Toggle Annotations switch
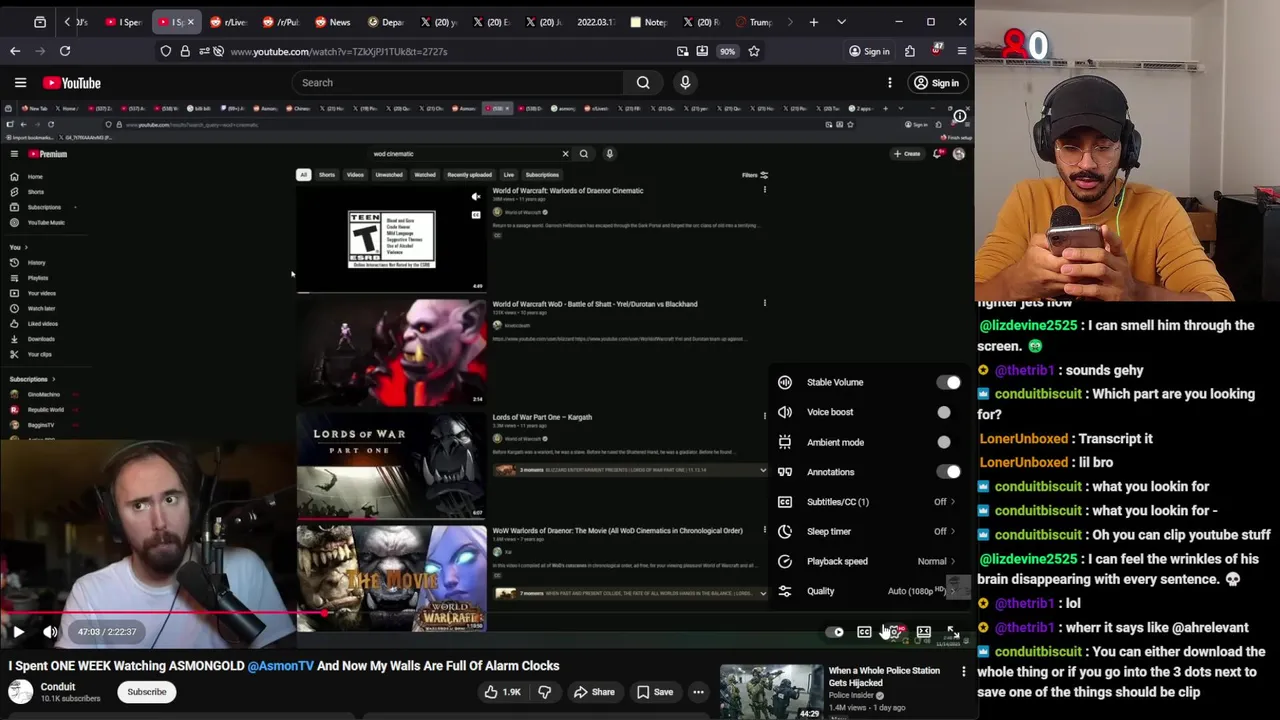 pyautogui.click(x=948, y=472)
